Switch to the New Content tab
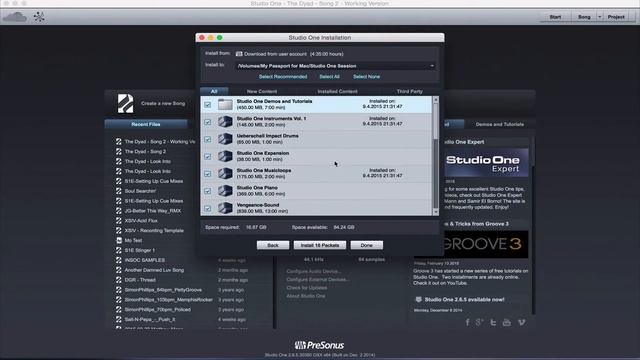The width and height of the screenshot is (640, 360). click(262, 91)
